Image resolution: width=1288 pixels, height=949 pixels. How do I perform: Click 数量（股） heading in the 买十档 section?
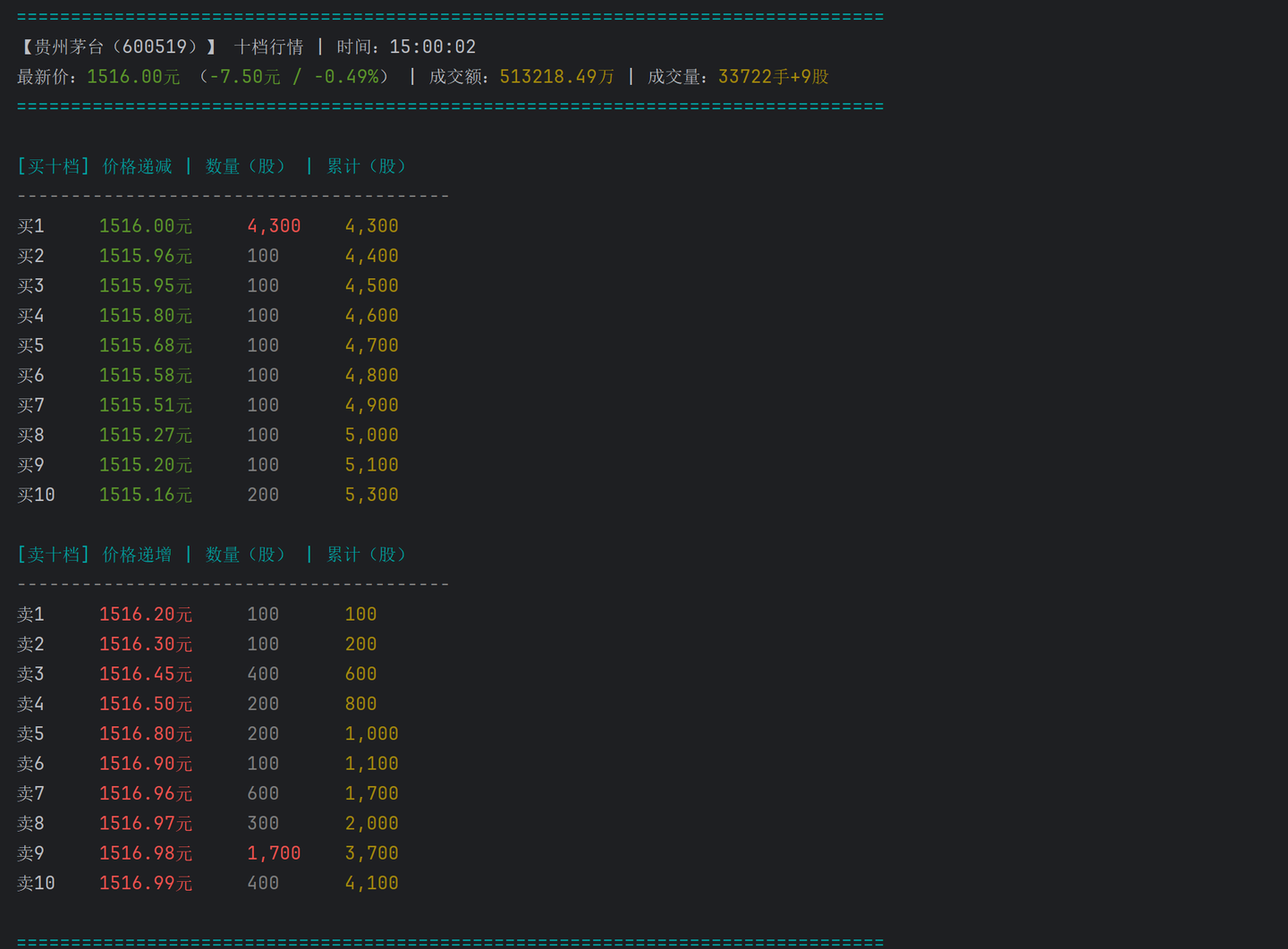coord(245,166)
